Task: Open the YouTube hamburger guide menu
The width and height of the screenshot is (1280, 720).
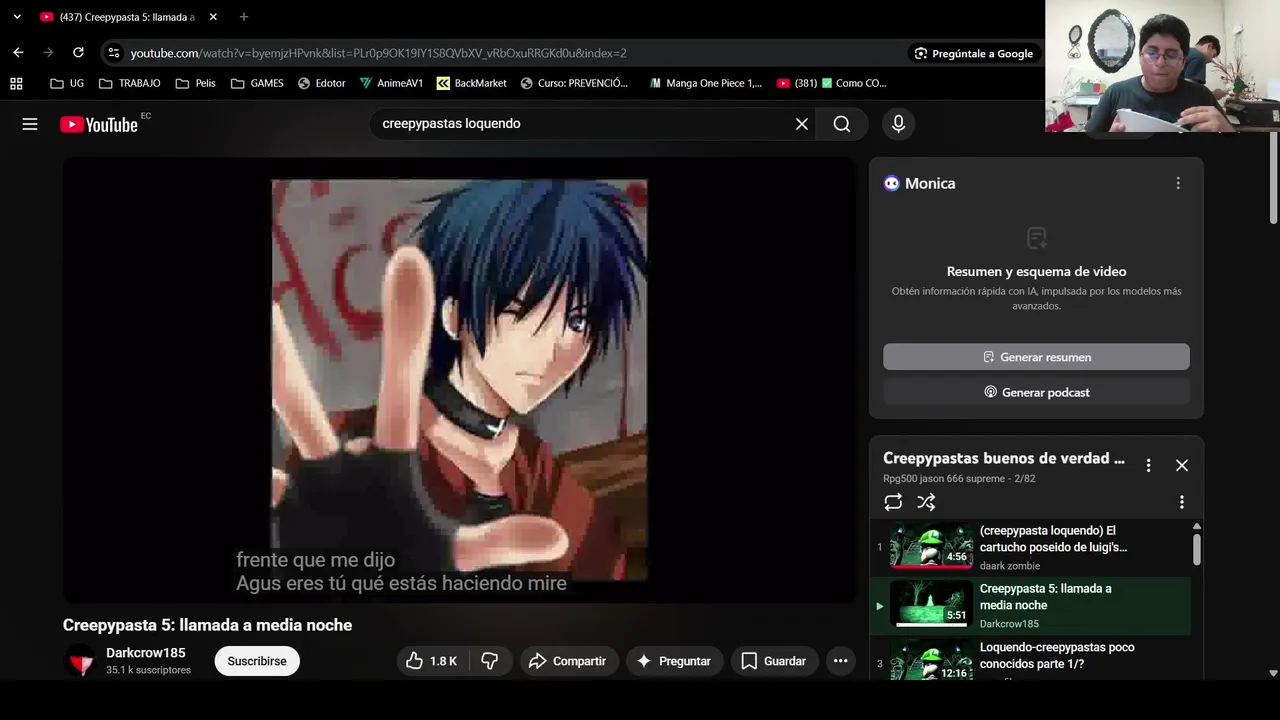Action: click(x=30, y=124)
